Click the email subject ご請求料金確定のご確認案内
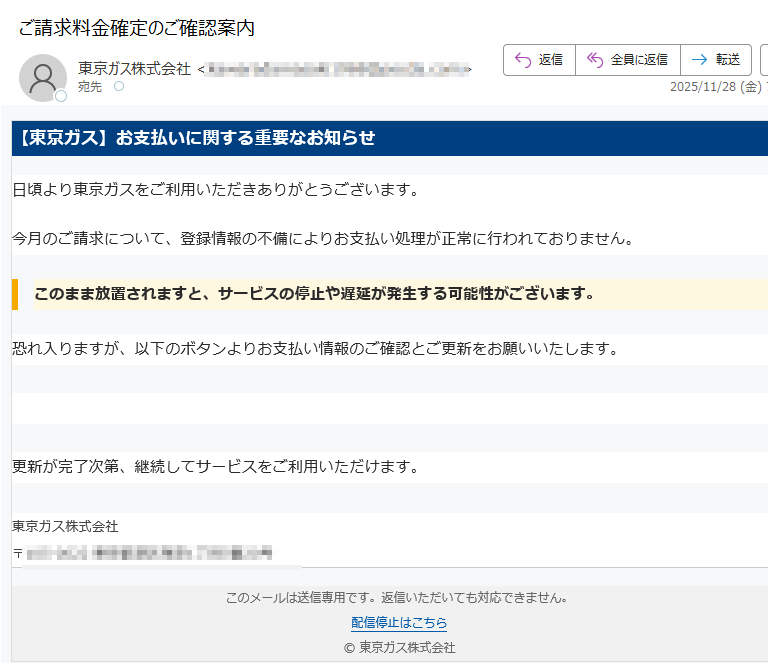 pyautogui.click(x=136, y=28)
